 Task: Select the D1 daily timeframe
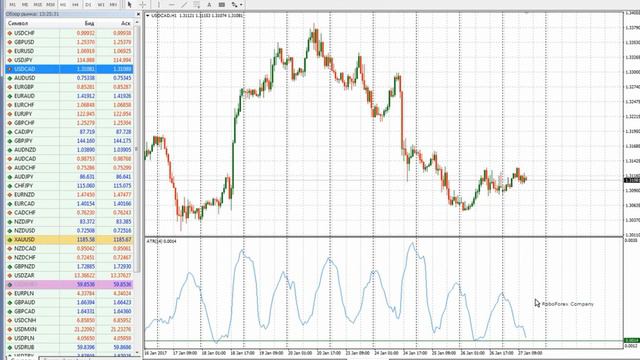[88, 4]
